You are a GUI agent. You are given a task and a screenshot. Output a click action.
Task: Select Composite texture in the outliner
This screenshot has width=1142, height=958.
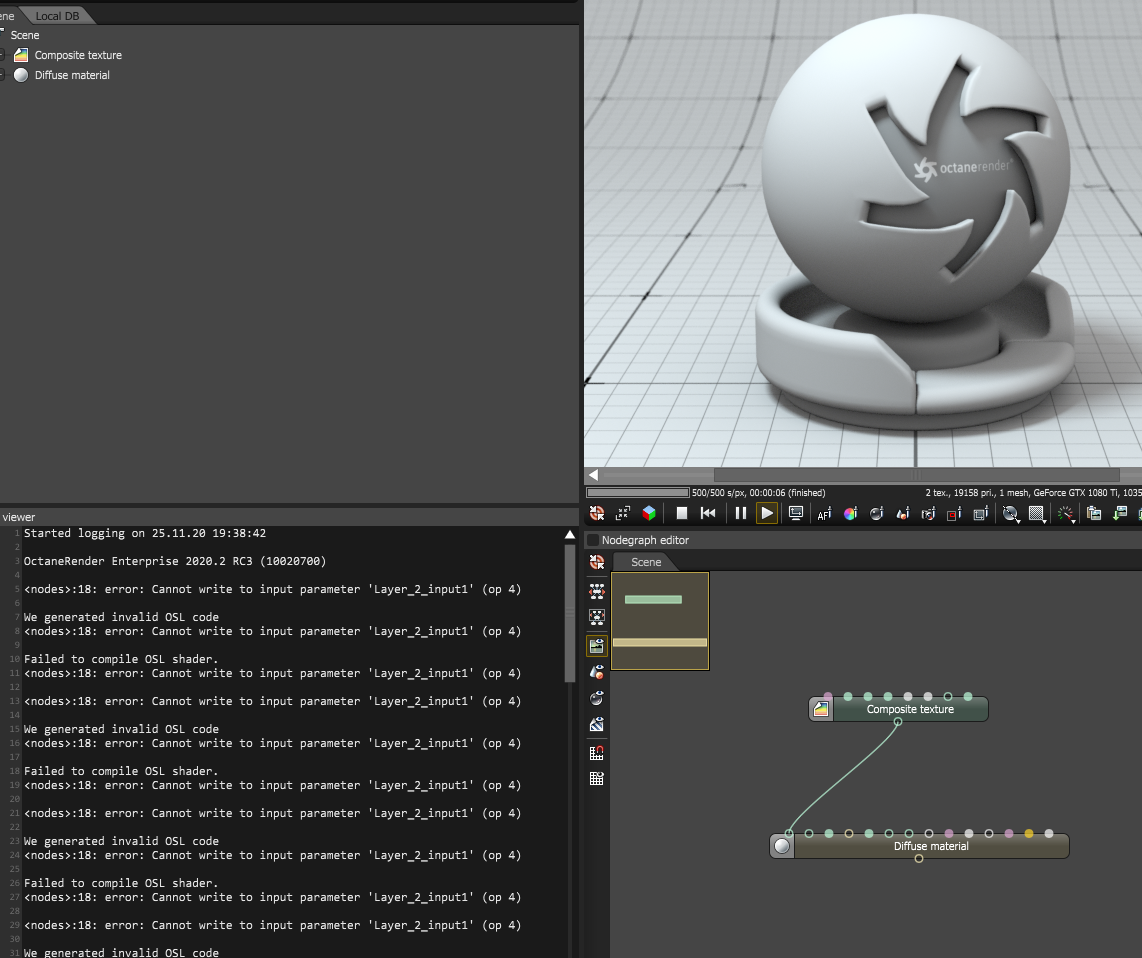click(78, 55)
